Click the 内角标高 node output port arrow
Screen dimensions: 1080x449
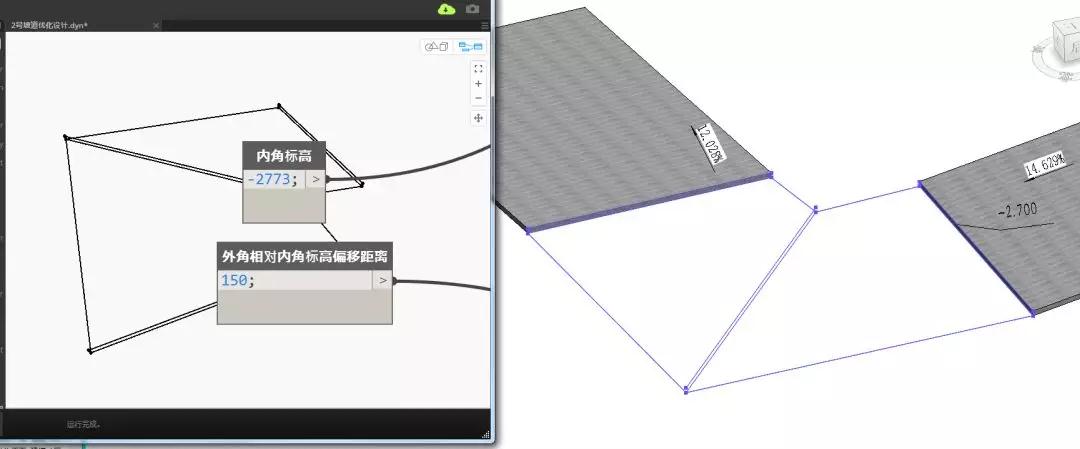click(x=315, y=180)
